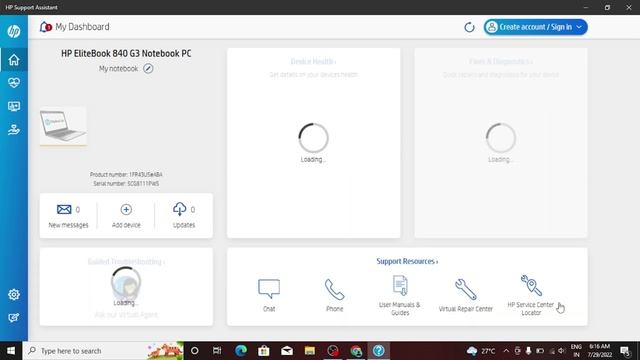Viewport: 640px width, 360px height.
Task: Open the support hand icon in sidebar
Action: click(14, 130)
